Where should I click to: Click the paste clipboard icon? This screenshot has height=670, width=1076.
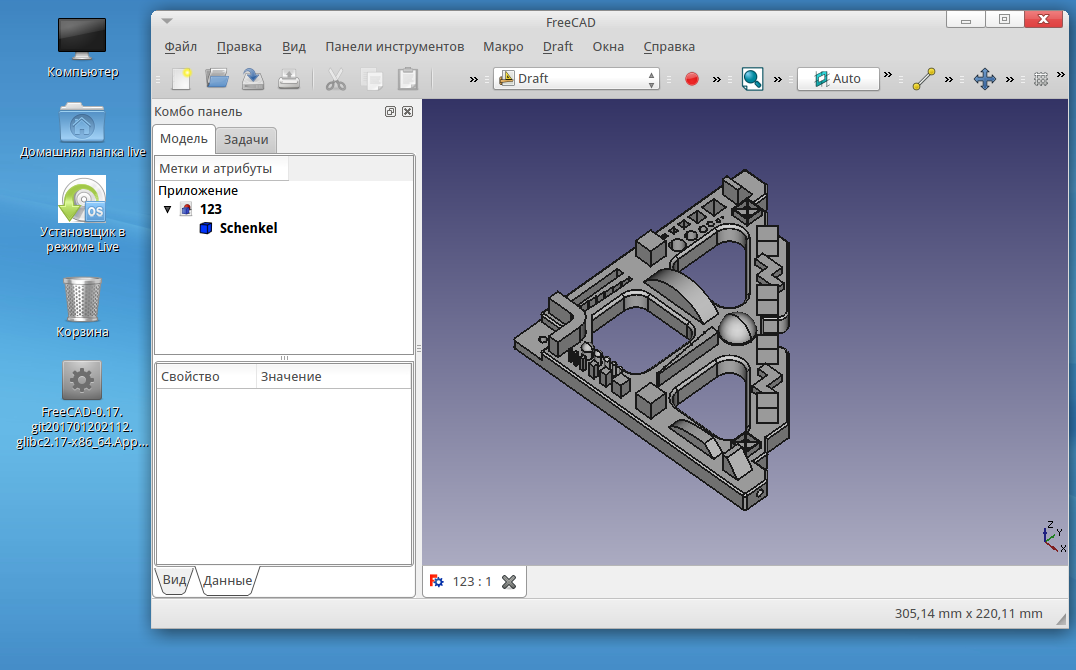click(x=408, y=79)
